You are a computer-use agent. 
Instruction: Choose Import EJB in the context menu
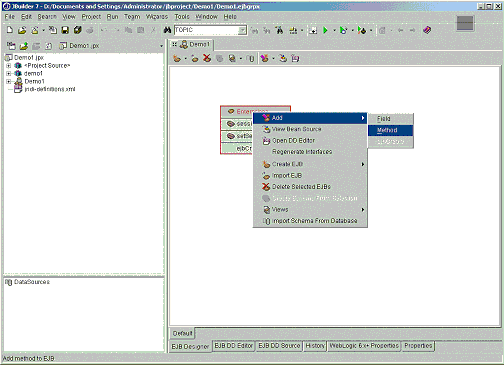pos(310,176)
